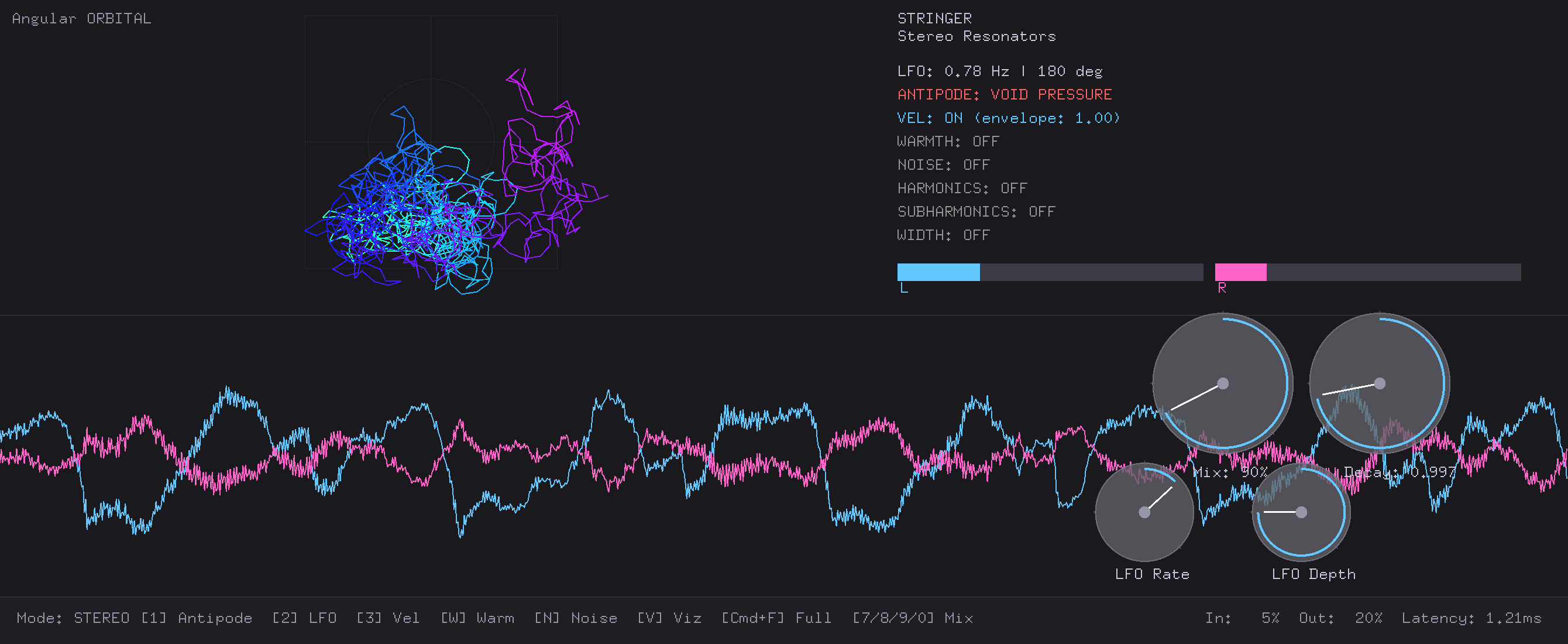Toggle the WIDTH: OFF line
1568x644 pixels.
coord(943,235)
